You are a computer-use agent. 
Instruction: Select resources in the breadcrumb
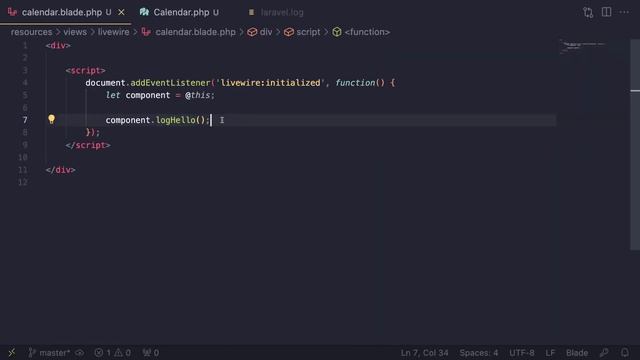point(31,32)
